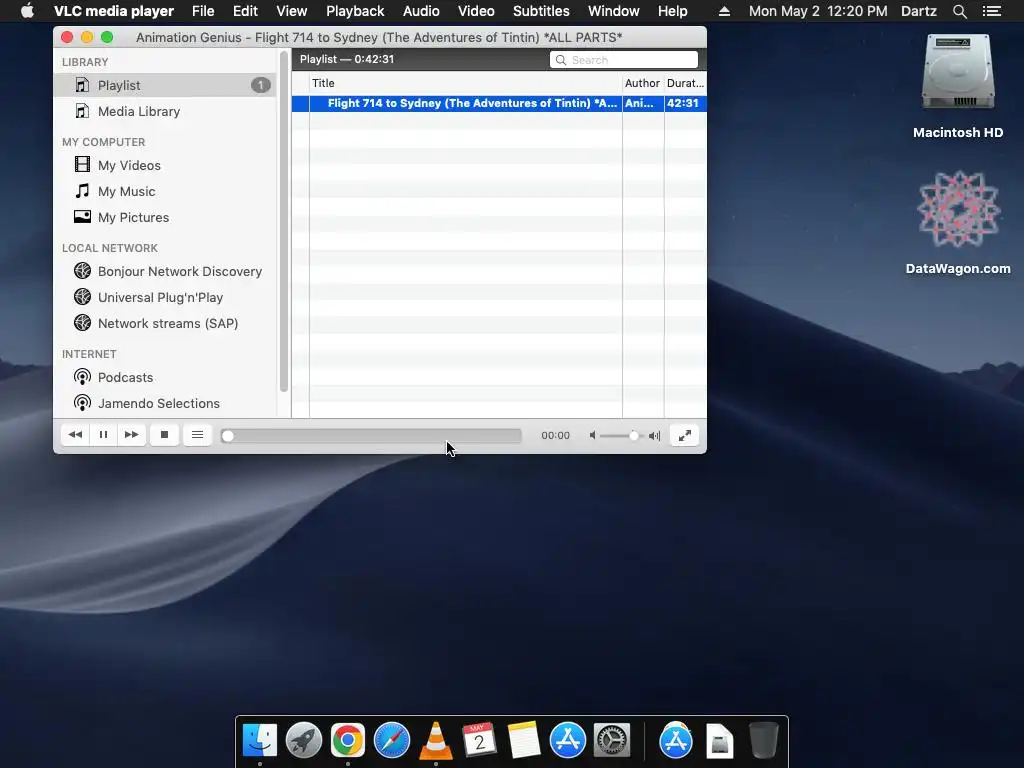Open the Window menu
This screenshot has height=768, width=1024.
tap(614, 11)
